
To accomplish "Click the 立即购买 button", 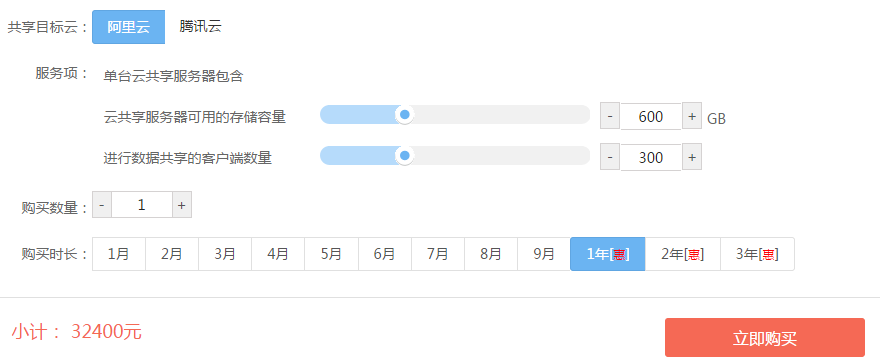I will 765,338.
